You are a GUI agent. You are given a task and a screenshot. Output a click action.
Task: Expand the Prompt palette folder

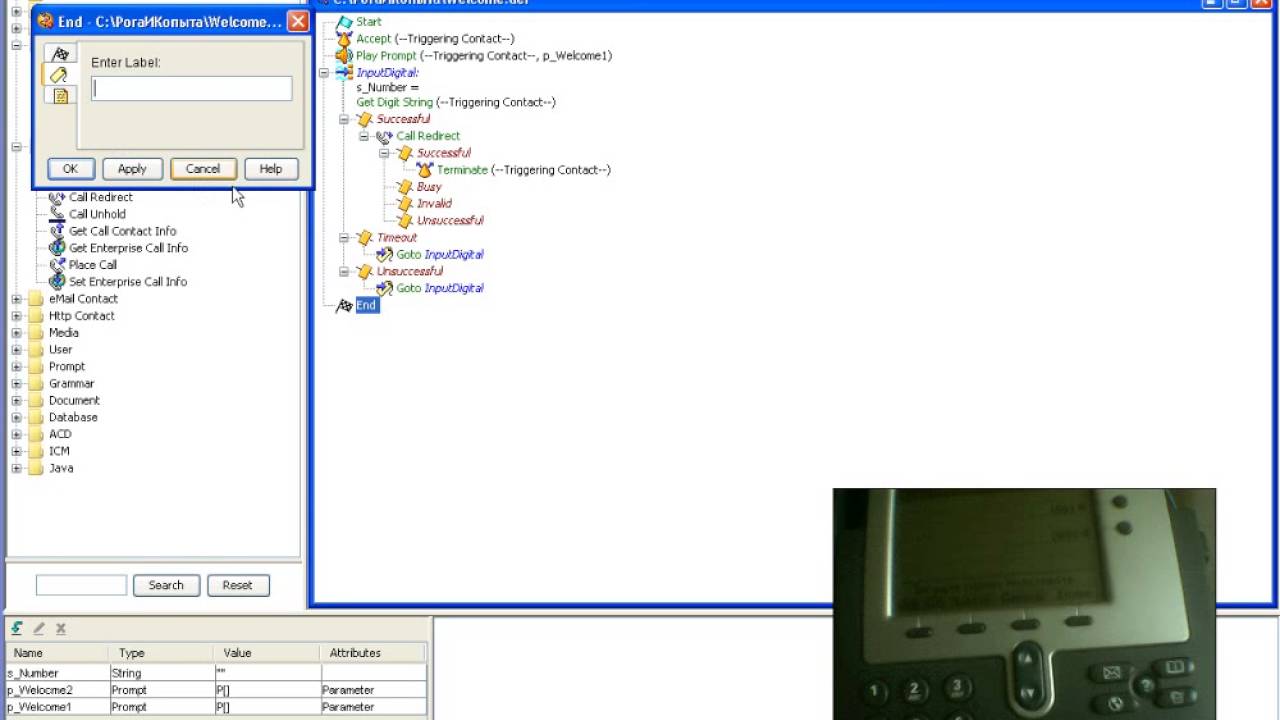(16, 367)
